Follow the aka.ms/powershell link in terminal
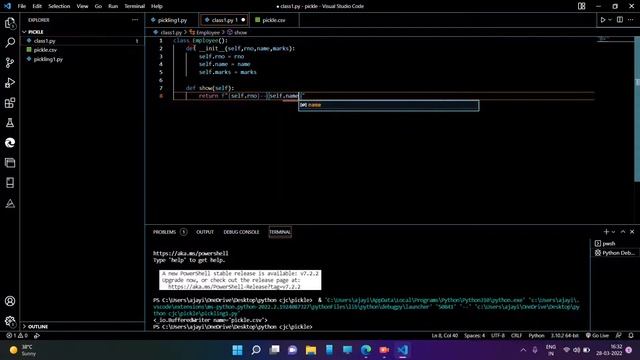 click(x=191, y=253)
